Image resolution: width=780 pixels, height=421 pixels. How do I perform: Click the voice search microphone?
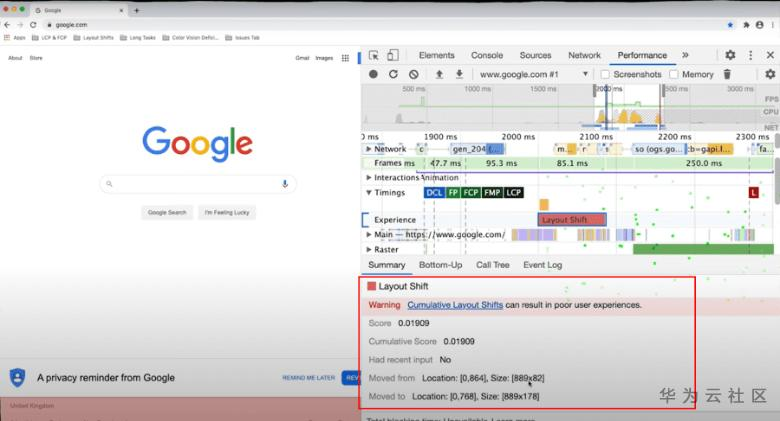click(285, 184)
